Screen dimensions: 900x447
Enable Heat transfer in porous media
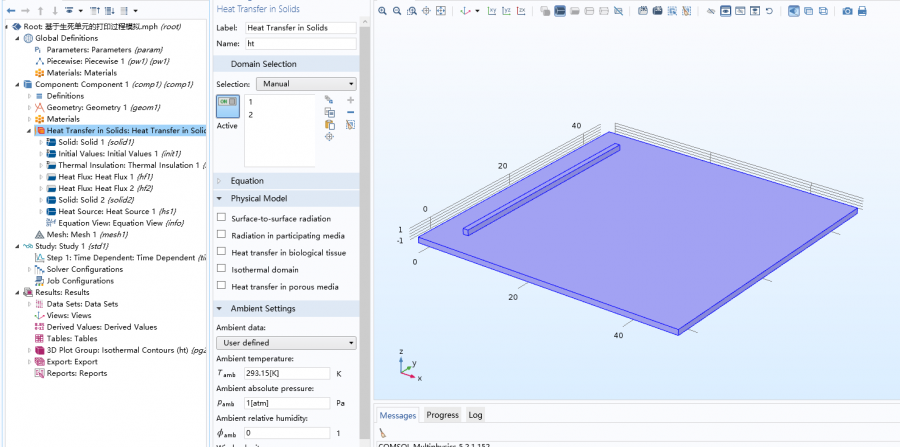tap(222, 286)
